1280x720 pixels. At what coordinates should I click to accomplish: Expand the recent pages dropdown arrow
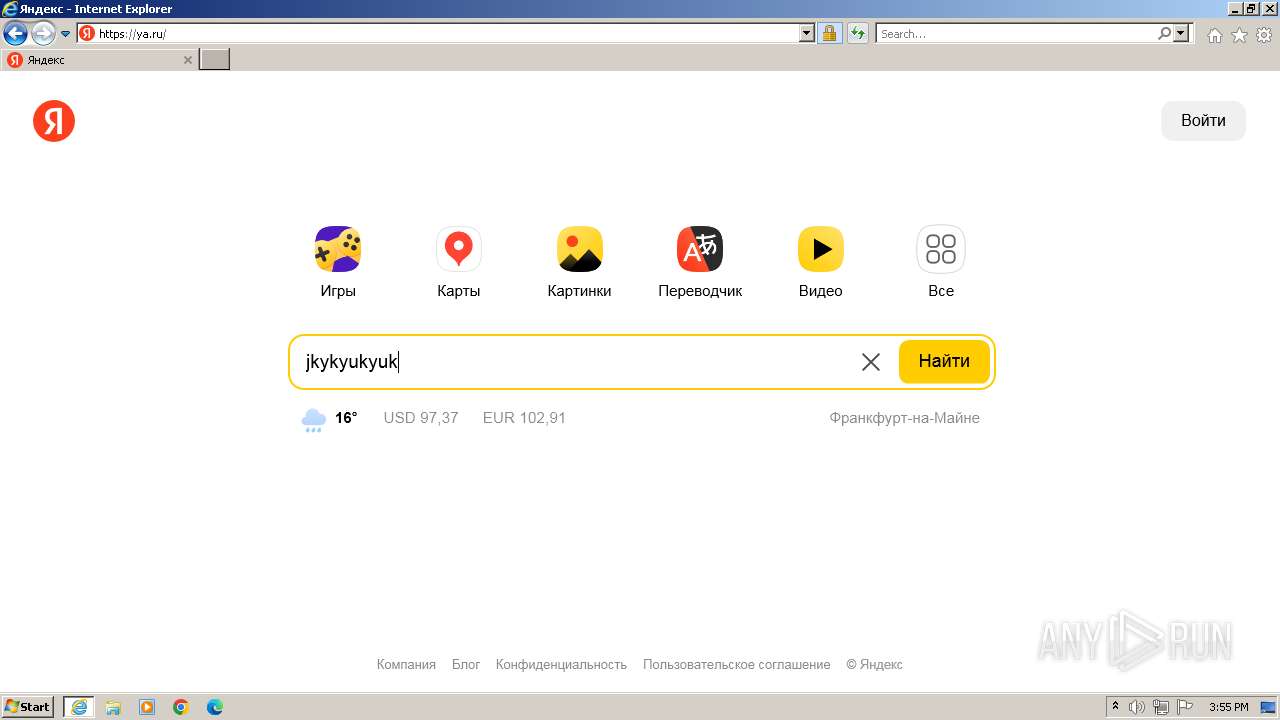[x=66, y=33]
